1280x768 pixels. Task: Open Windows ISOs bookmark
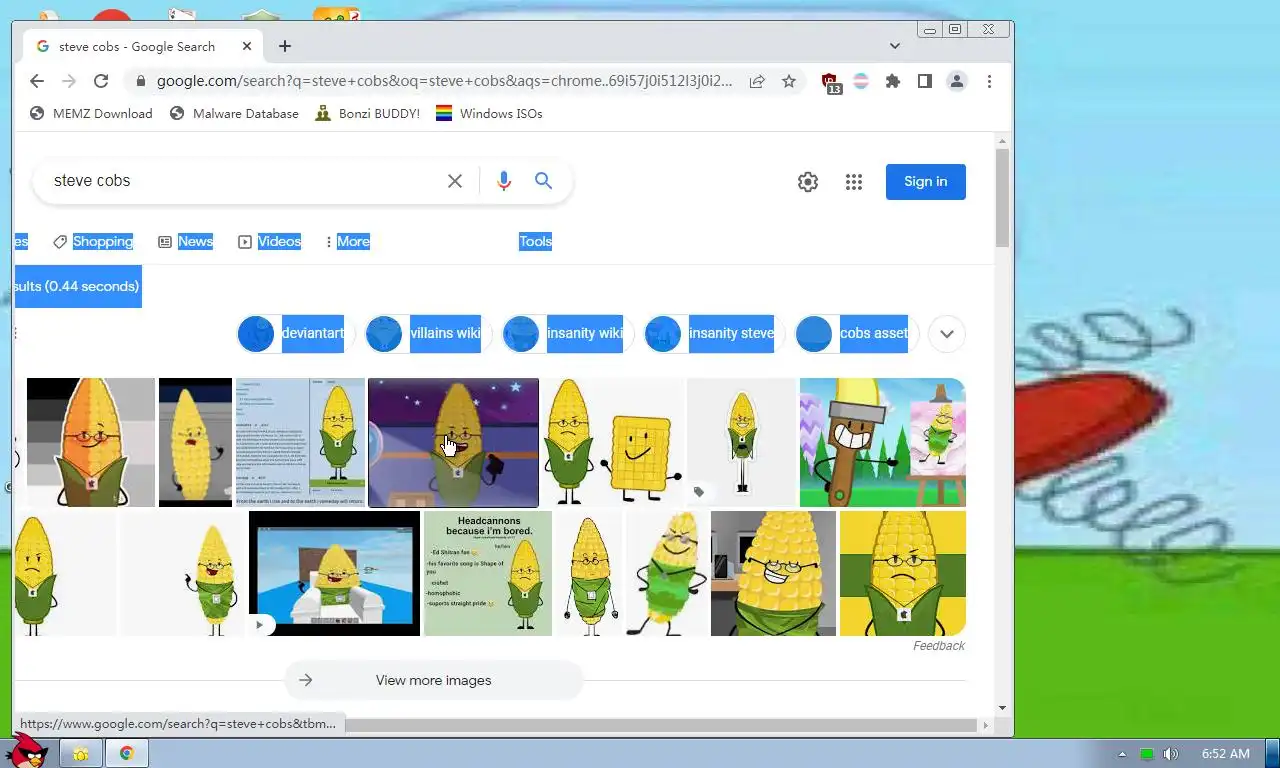[x=489, y=114]
